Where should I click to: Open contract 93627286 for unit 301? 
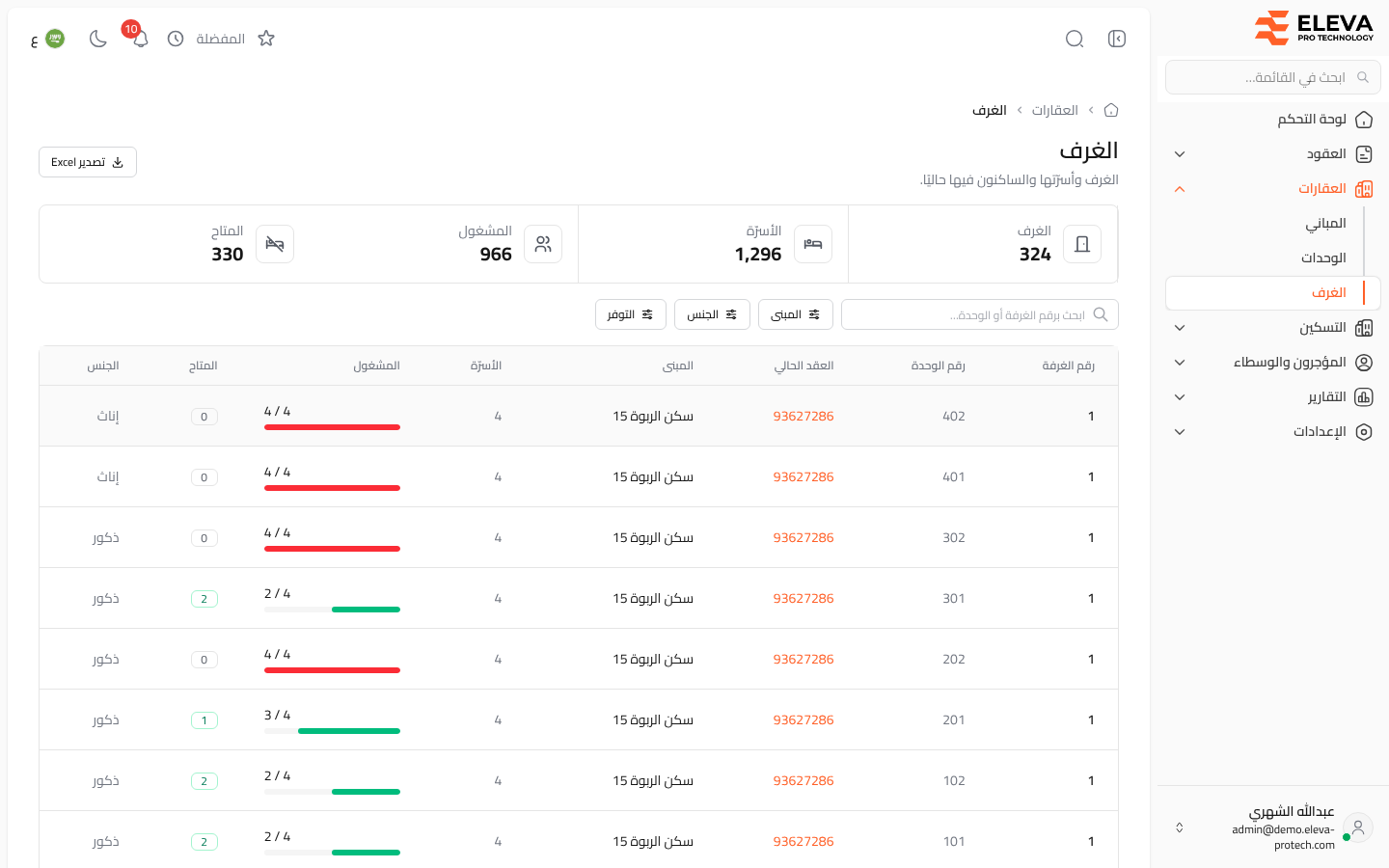tap(803, 598)
